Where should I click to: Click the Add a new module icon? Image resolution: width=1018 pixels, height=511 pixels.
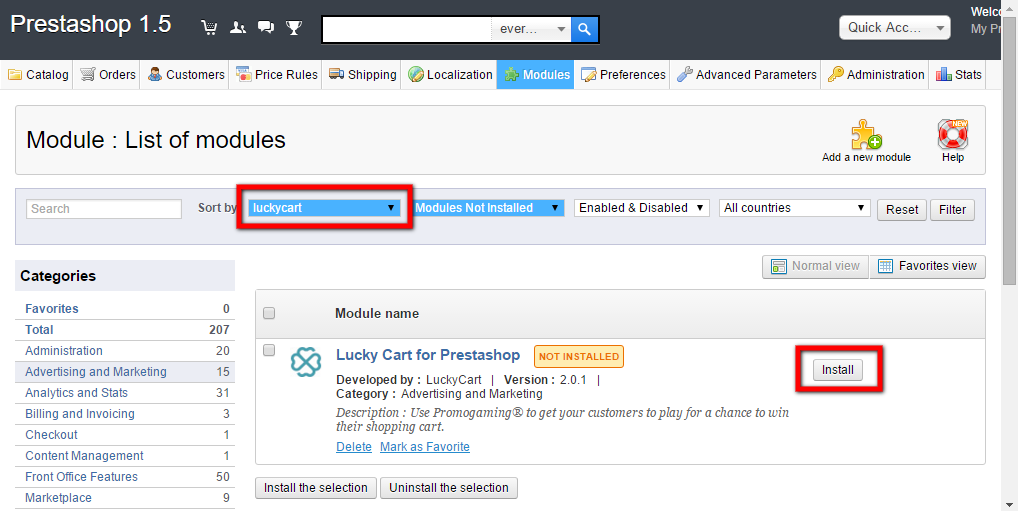tap(866, 135)
